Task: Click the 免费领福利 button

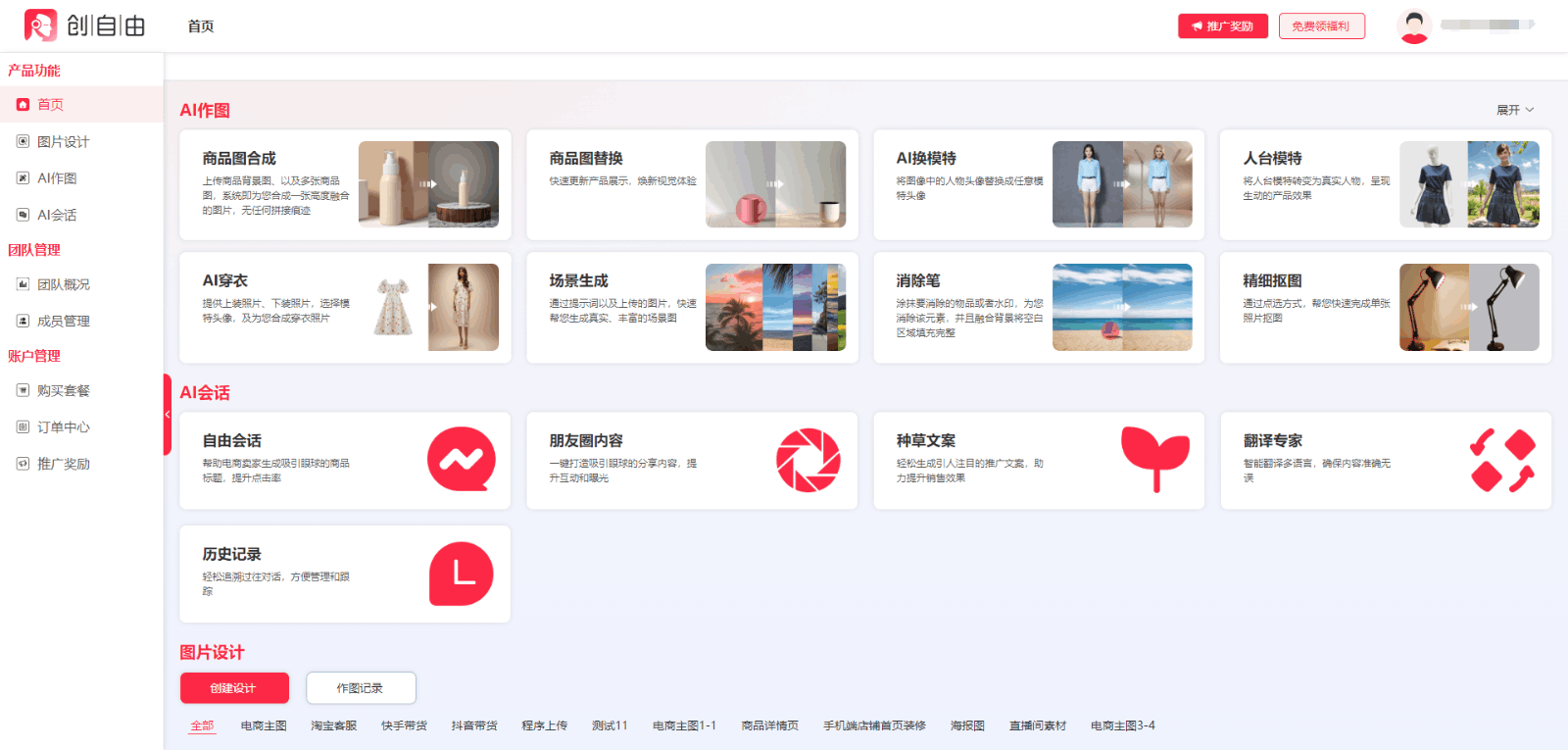Action: click(1321, 26)
